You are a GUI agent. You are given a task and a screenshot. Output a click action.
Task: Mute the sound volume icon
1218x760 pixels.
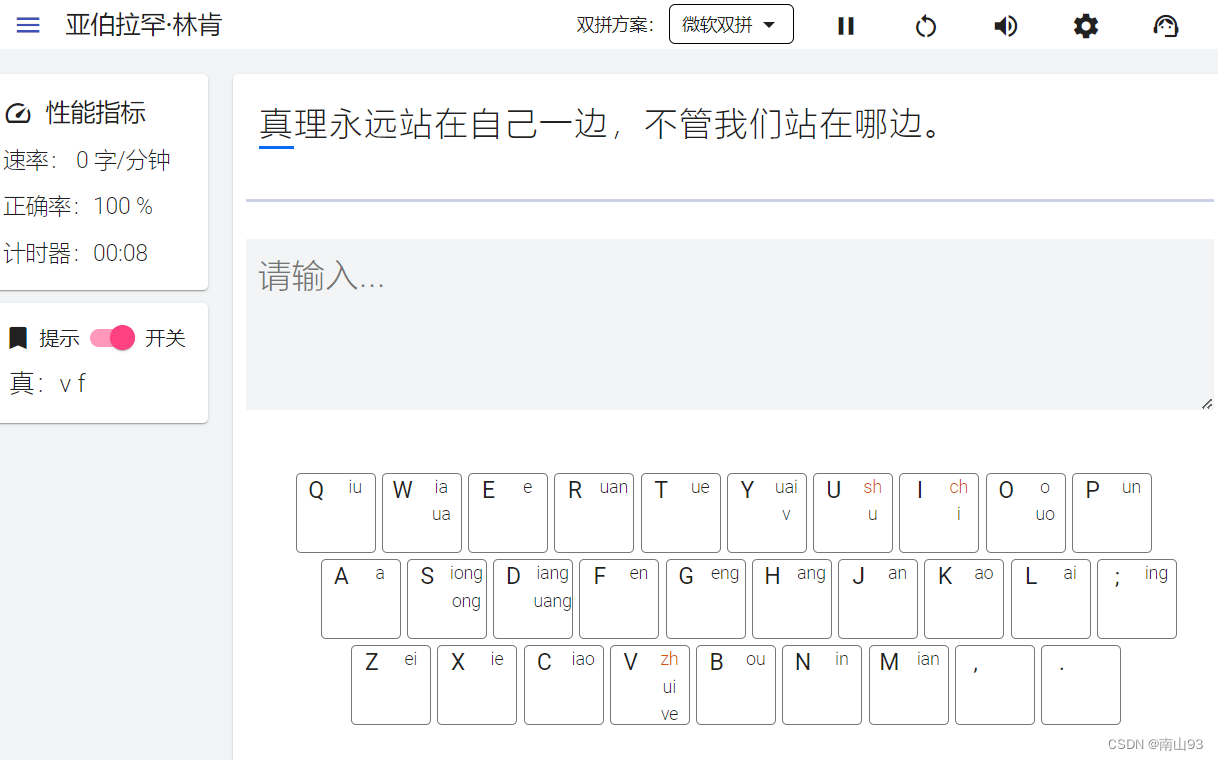click(x=1006, y=26)
